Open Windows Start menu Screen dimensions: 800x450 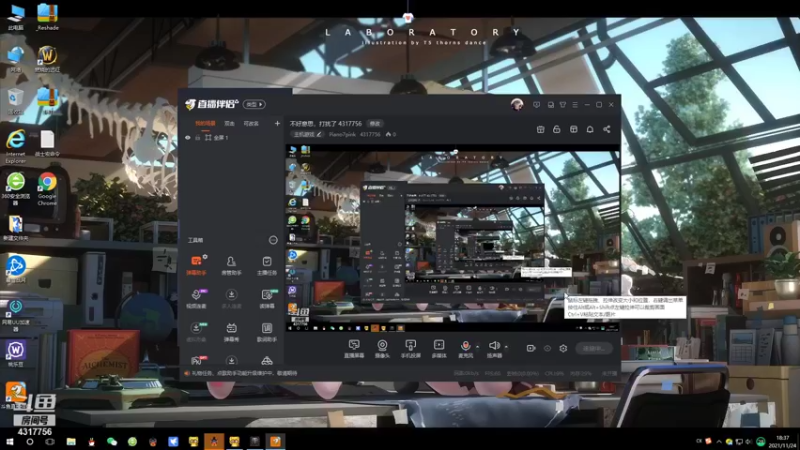point(9,442)
